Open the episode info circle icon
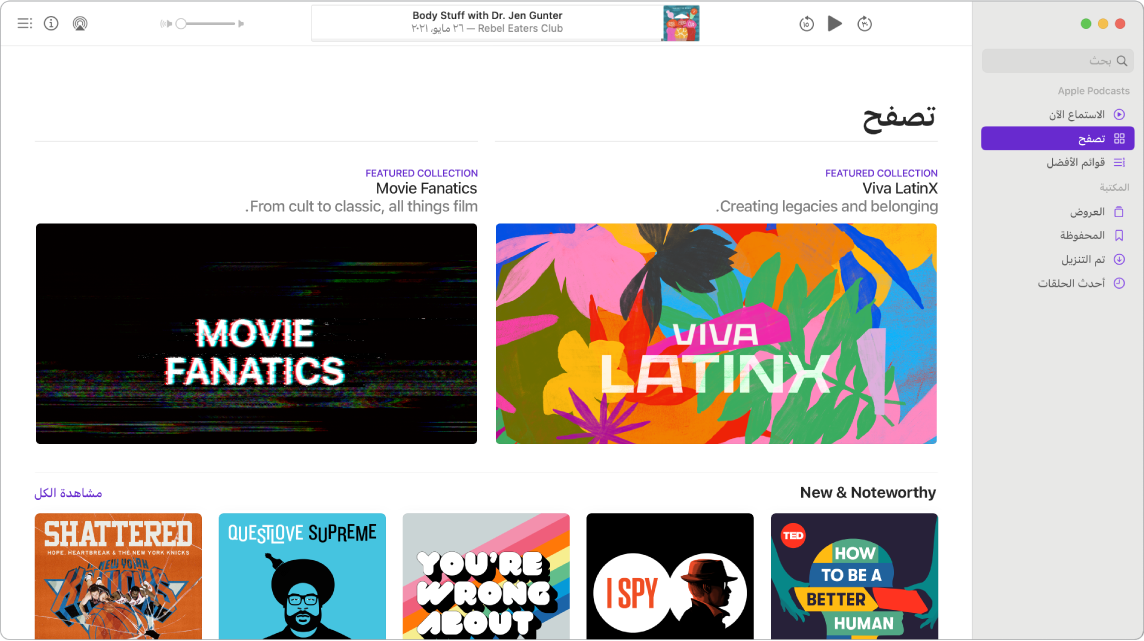This screenshot has width=1144, height=641. [x=51, y=23]
